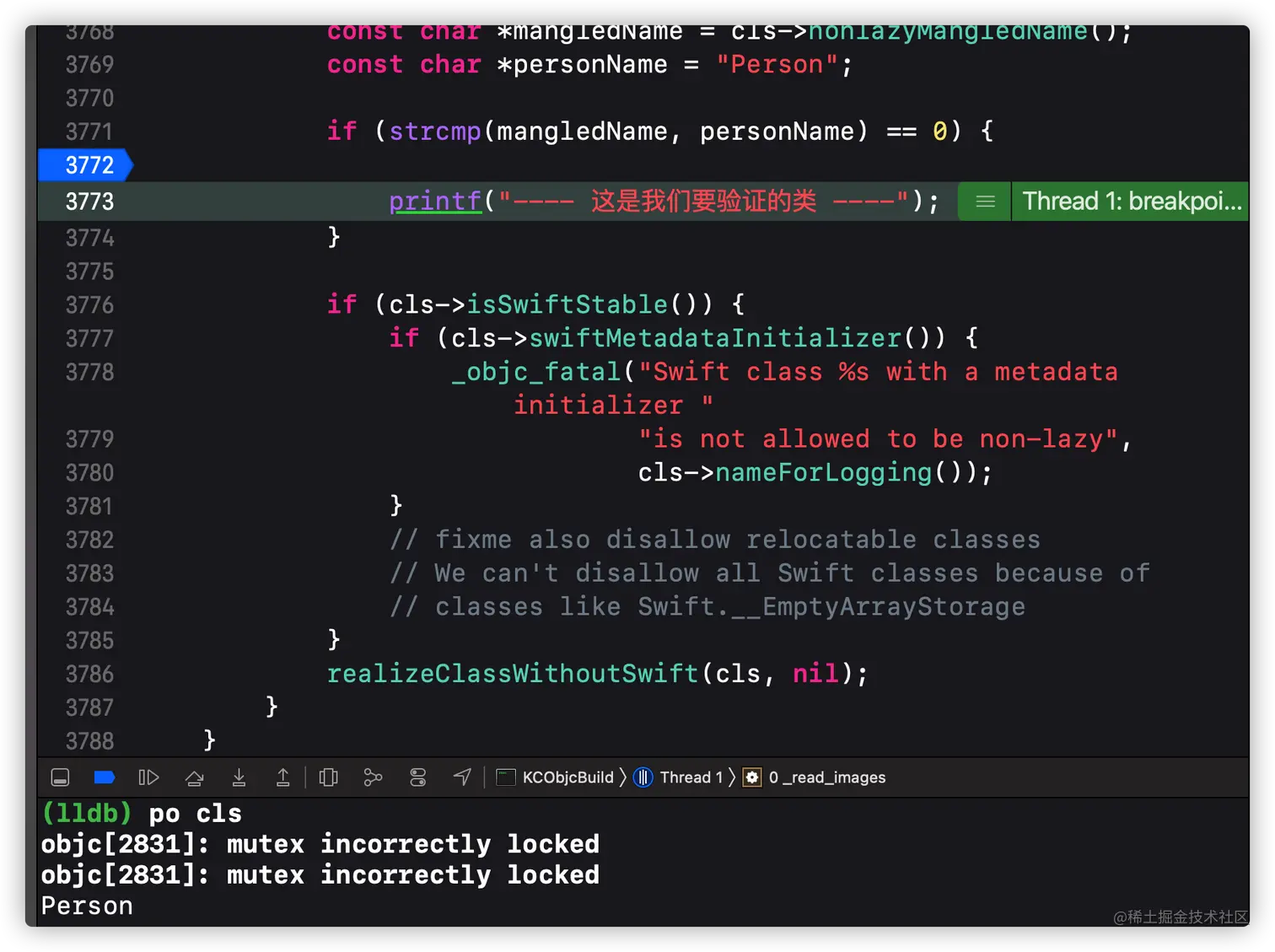Click line number 3778 in the gutter
1275x952 pixels.
coord(89,372)
